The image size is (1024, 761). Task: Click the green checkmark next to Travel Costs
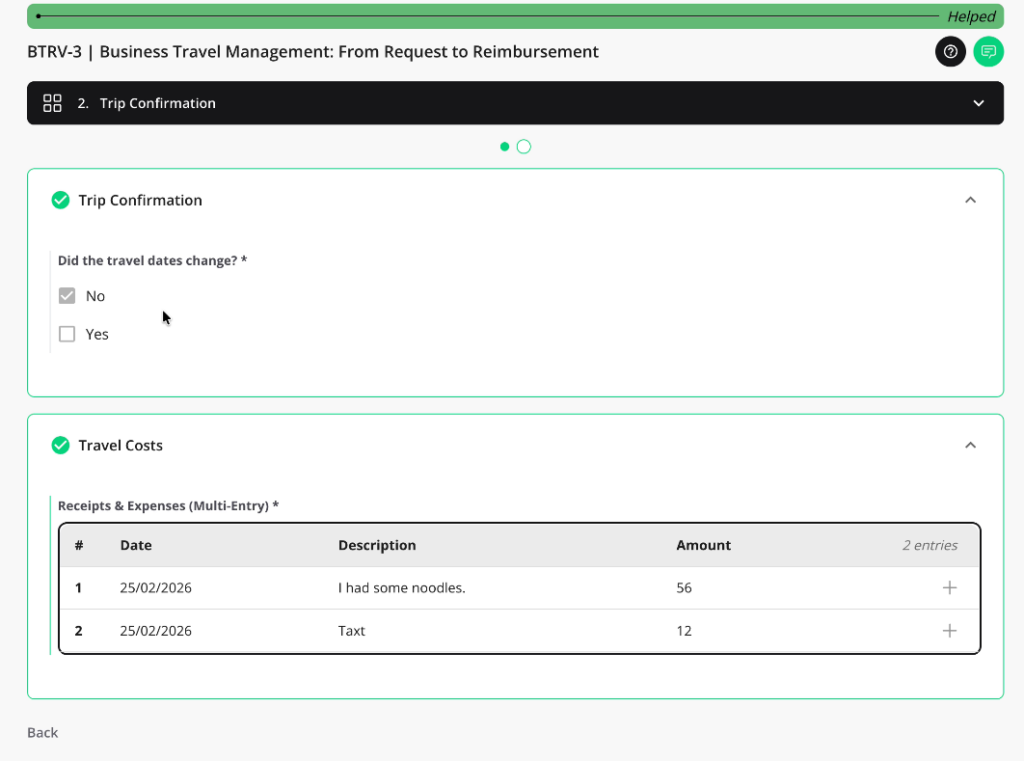pos(60,445)
